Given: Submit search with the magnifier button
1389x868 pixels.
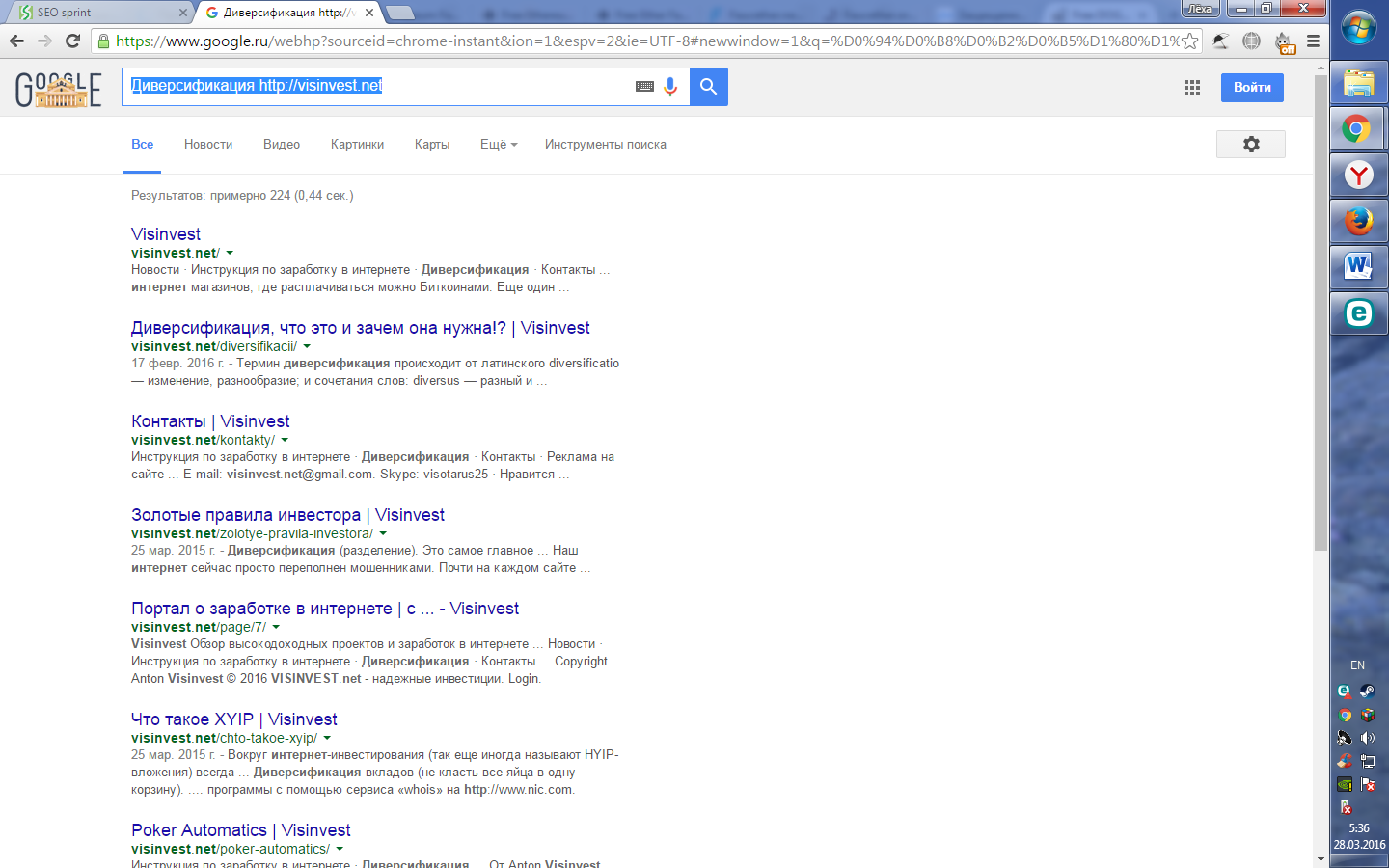Looking at the screenshot, I should click(708, 87).
